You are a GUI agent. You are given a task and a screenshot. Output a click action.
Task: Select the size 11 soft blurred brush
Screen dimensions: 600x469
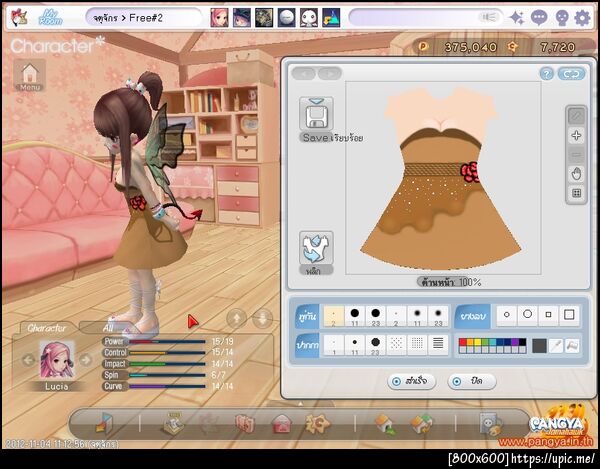click(417, 316)
